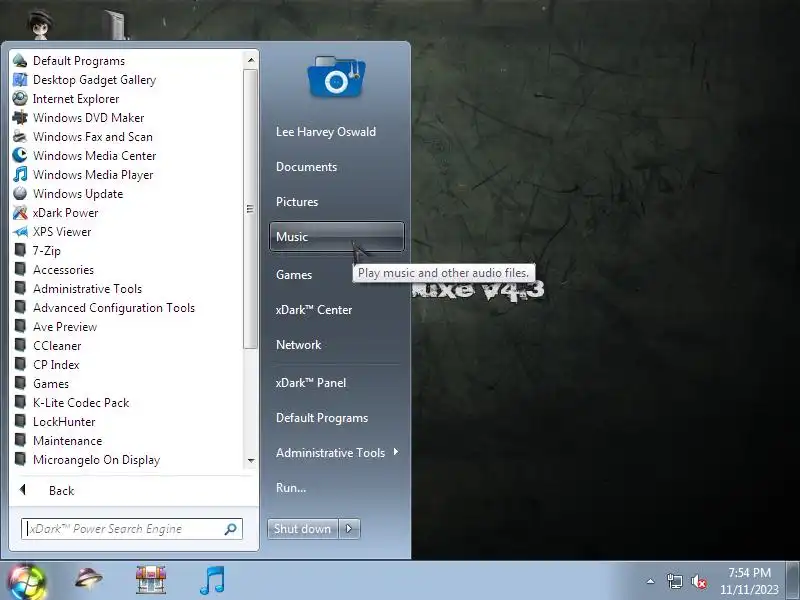
Task: Open Pictures from right pane
Action: pyautogui.click(x=337, y=202)
